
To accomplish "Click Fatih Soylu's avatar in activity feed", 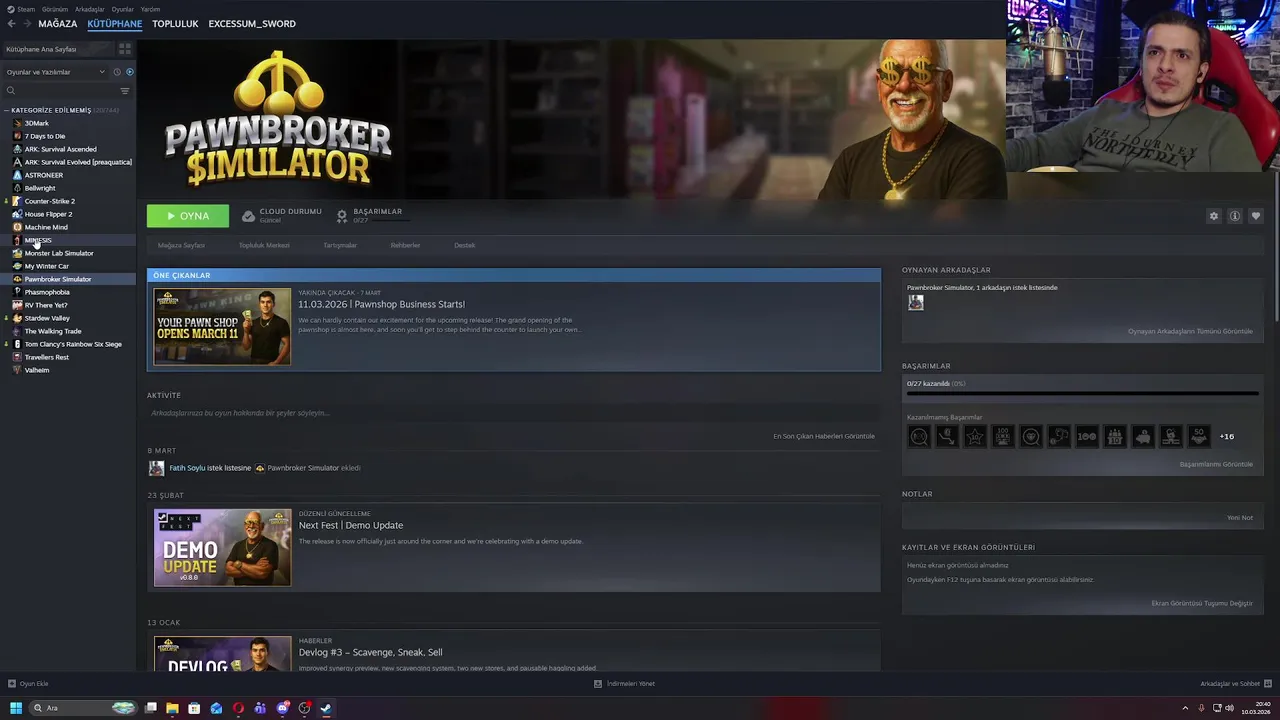I will tap(156, 468).
